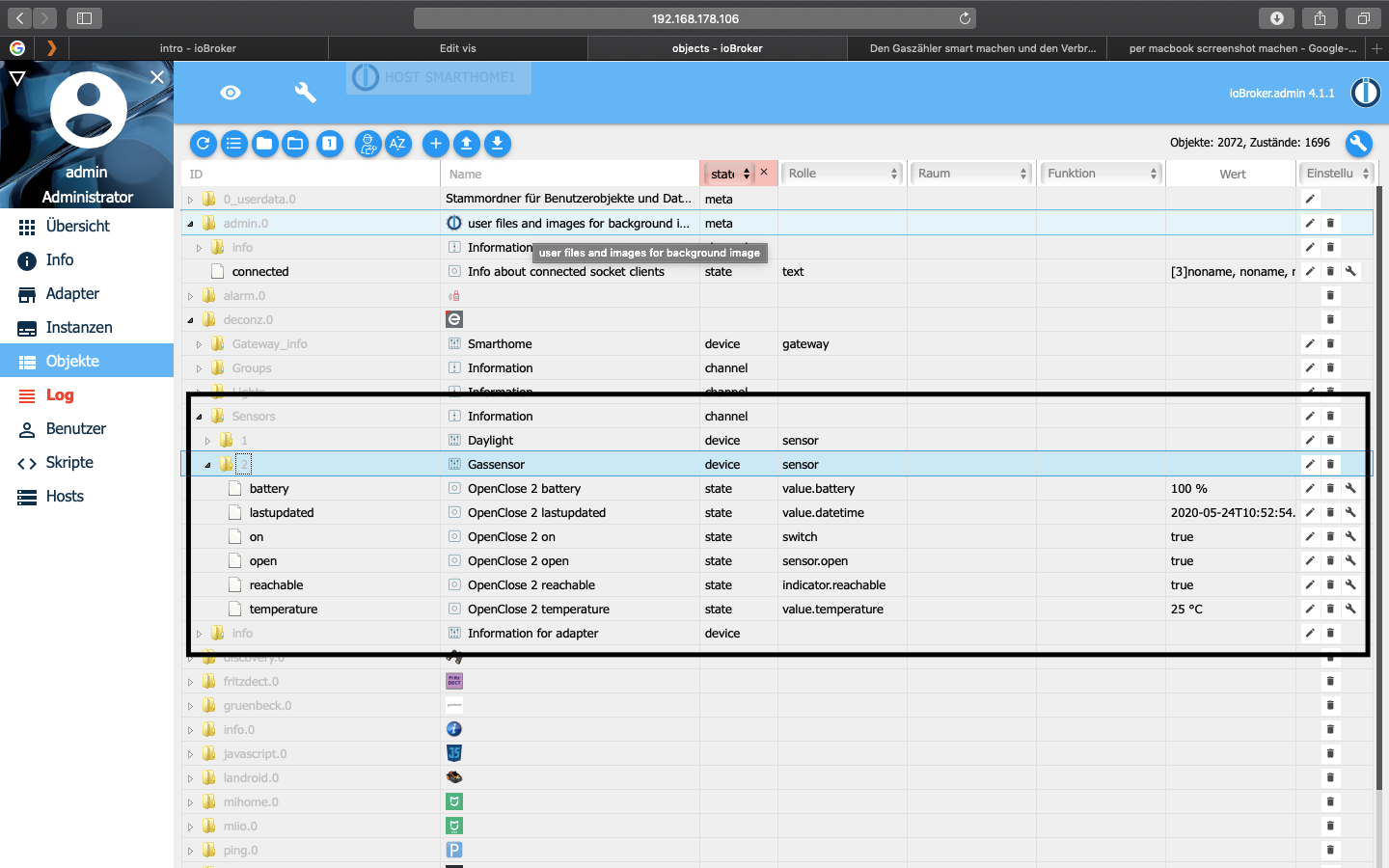
Task: Edit the 0_userdata.0 entry with its pencil icon
Action: coord(1310,200)
